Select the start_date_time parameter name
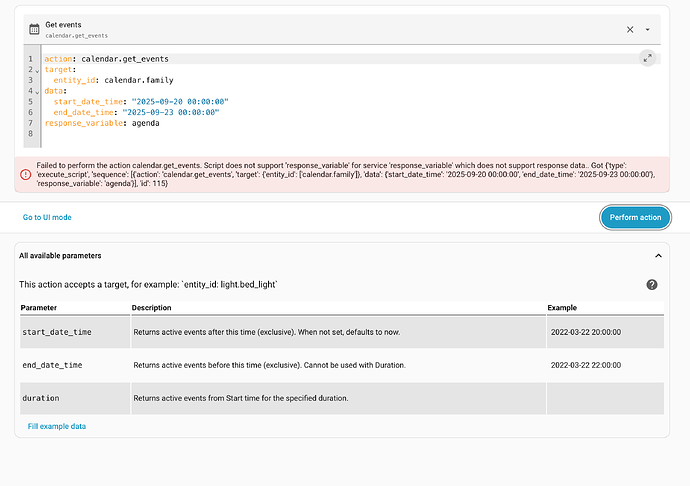690x486 pixels. [57, 331]
